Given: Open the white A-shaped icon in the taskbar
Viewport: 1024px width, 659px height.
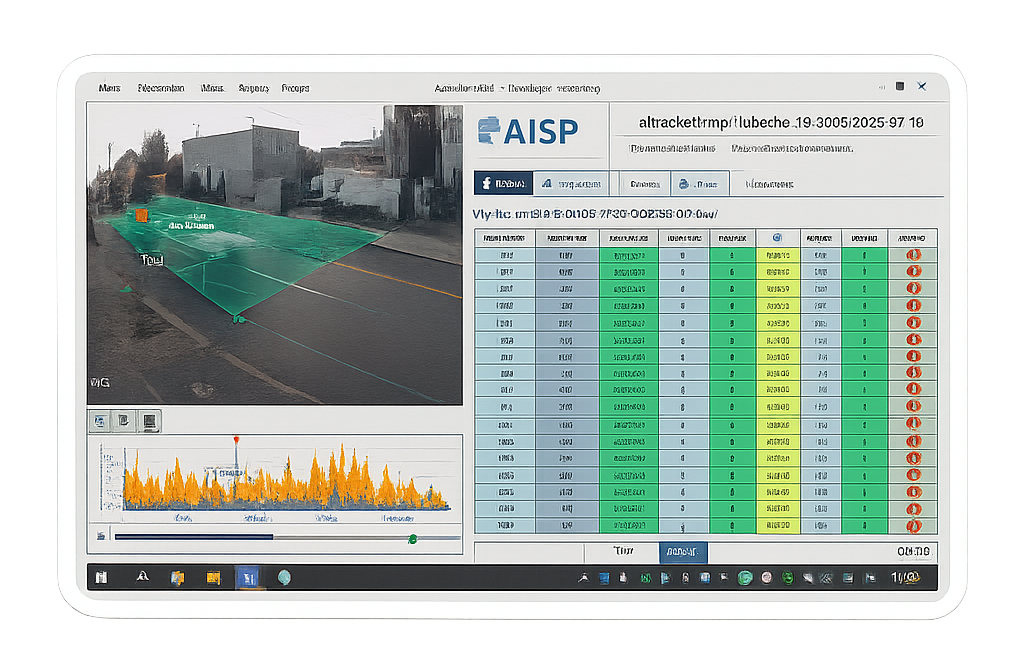Looking at the screenshot, I should click(x=142, y=577).
